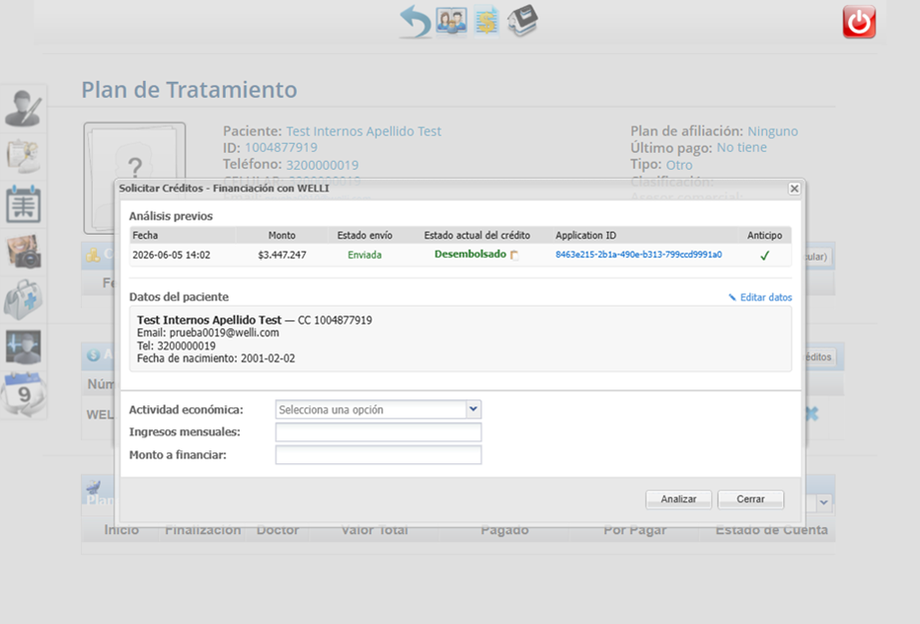The width and height of the screenshot is (920, 624).
Task: Open the clipboard notes sidebar icon
Action: click(23, 156)
